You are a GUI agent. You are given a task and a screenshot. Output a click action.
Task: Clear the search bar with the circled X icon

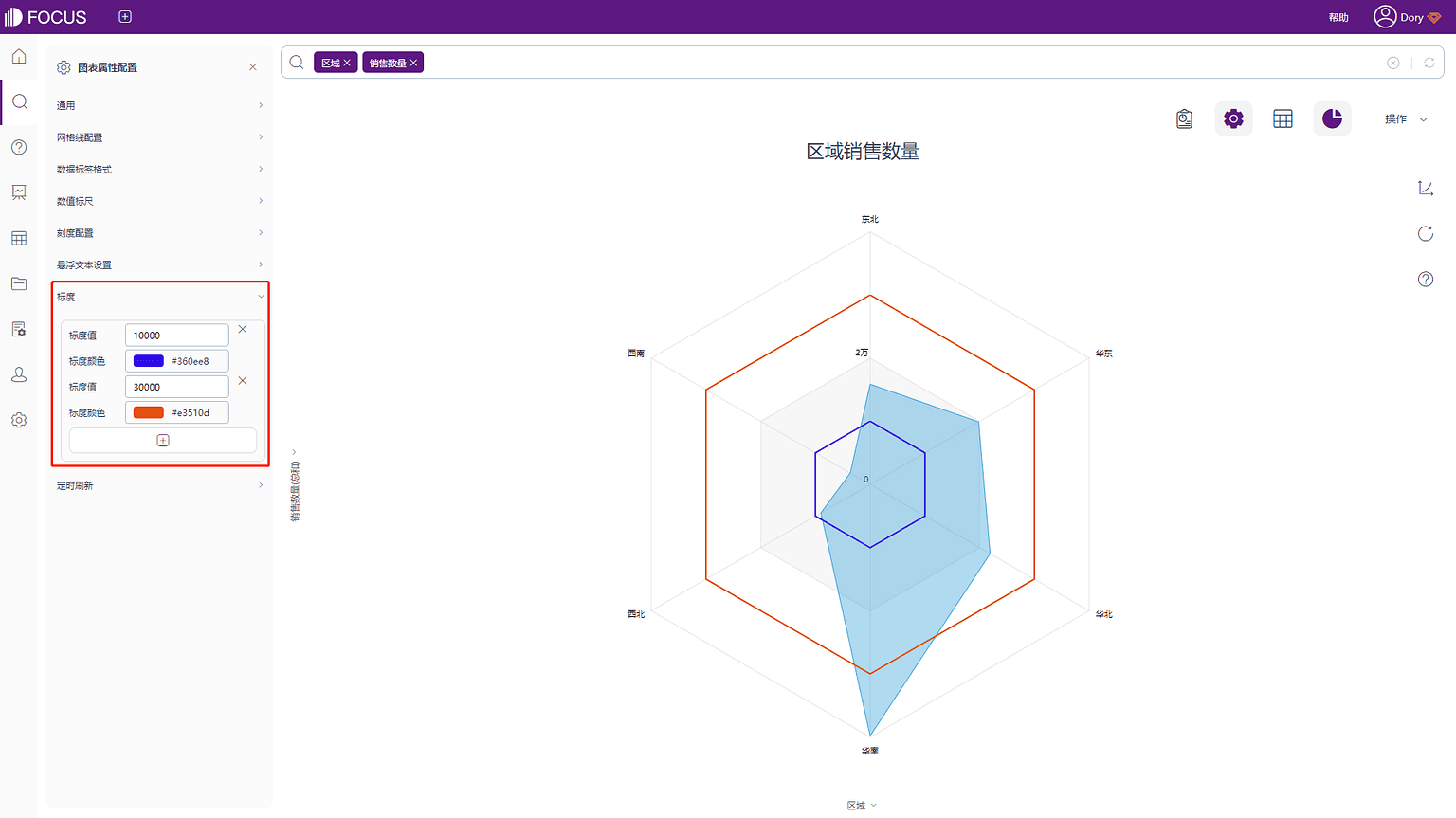click(x=1393, y=63)
